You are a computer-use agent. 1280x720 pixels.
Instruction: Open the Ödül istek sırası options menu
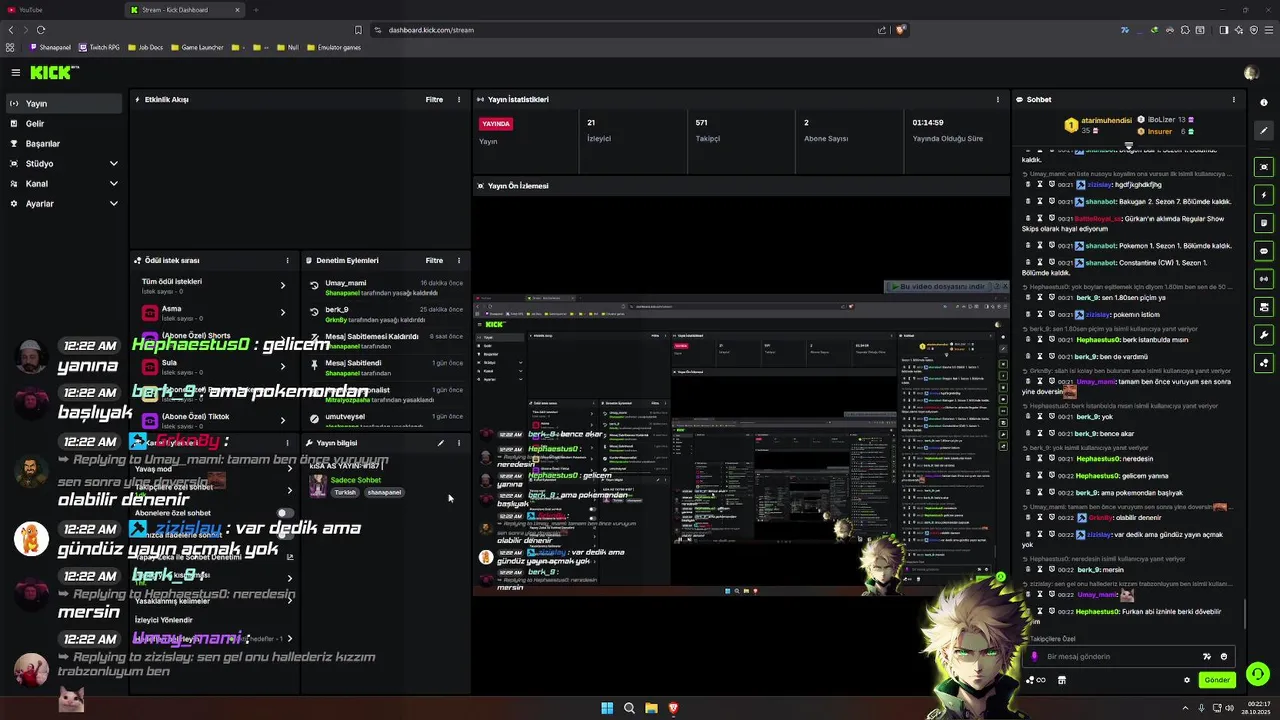pos(287,260)
